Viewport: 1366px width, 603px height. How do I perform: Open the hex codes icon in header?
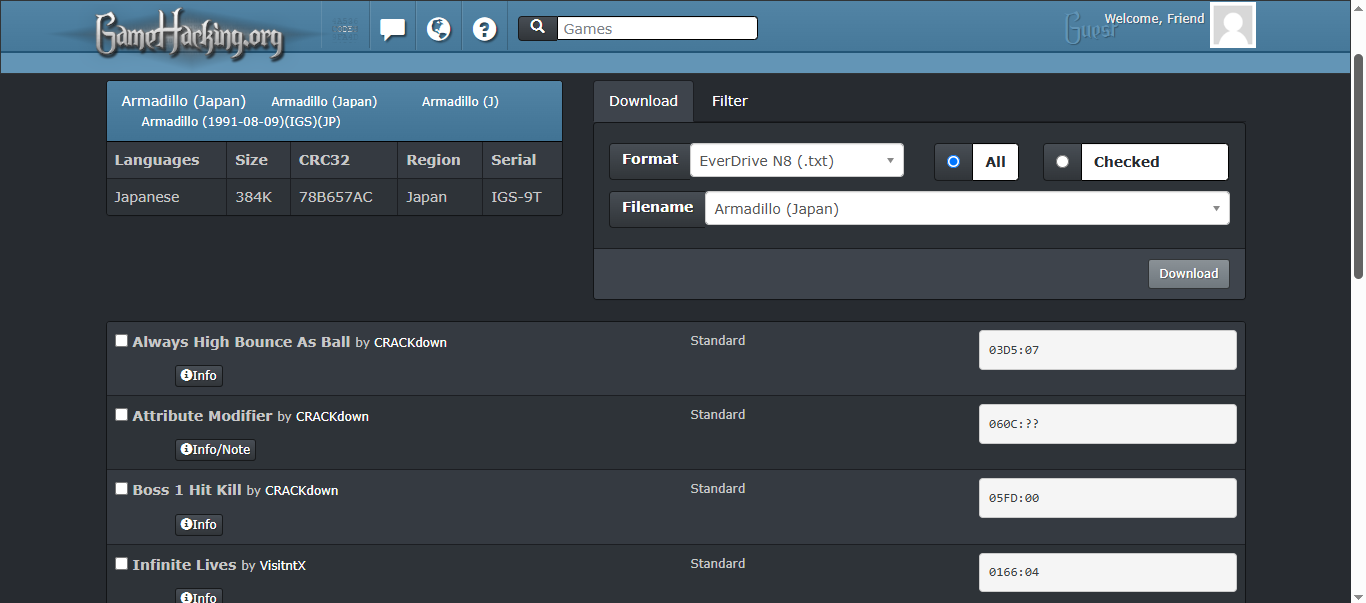click(x=345, y=29)
